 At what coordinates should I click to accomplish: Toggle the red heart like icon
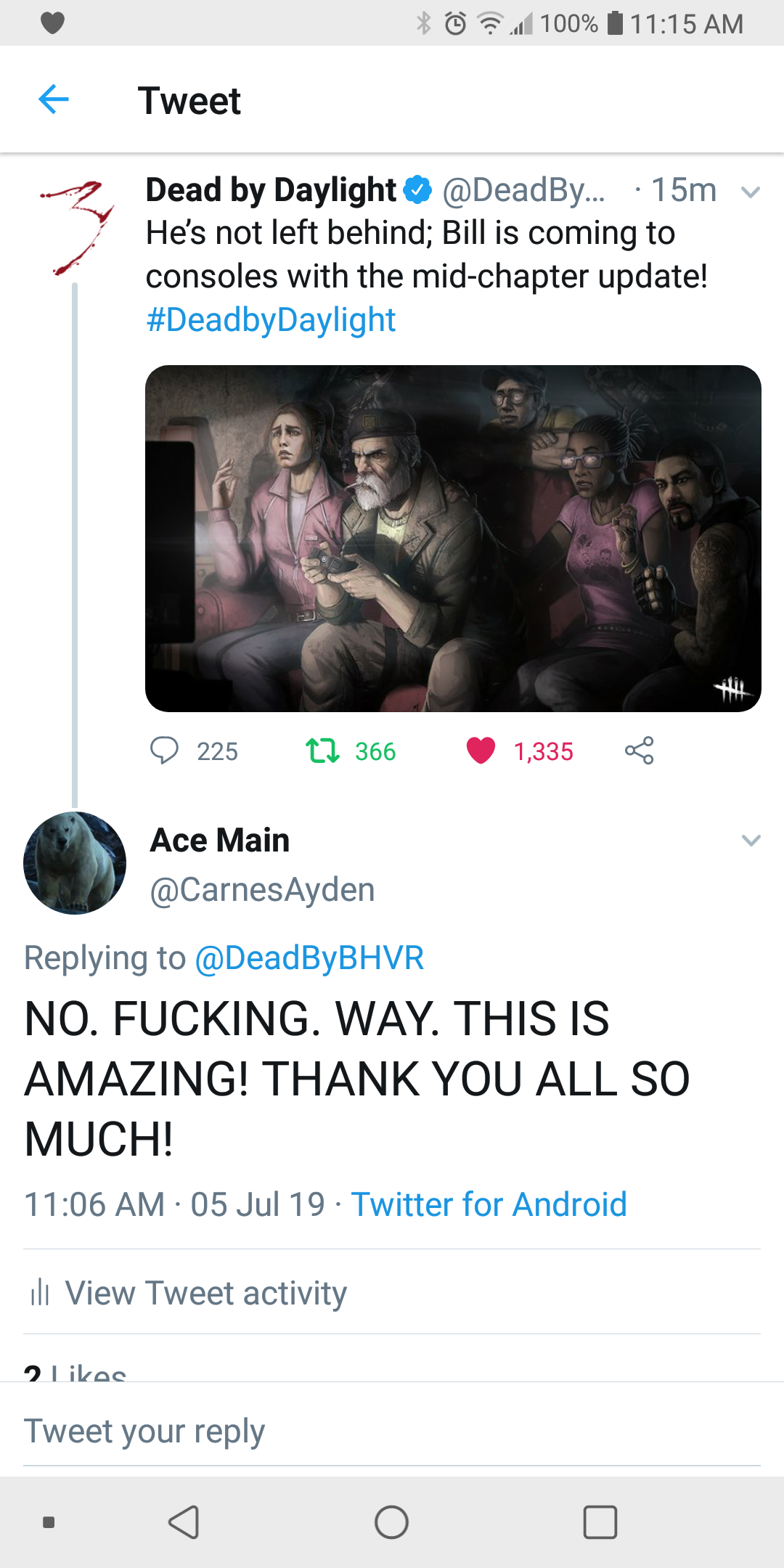click(481, 751)
